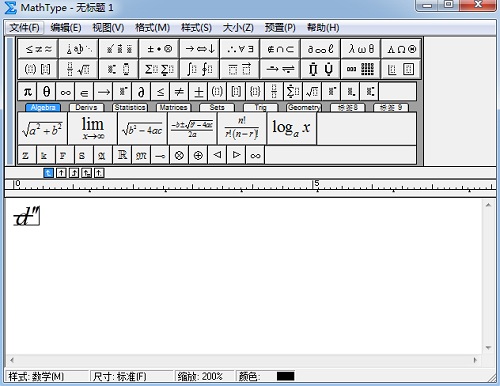The image size is (500, 386).
Task: Insert the double-struck ℝ real numbers symbol
Action: click(x=122, y=155)
